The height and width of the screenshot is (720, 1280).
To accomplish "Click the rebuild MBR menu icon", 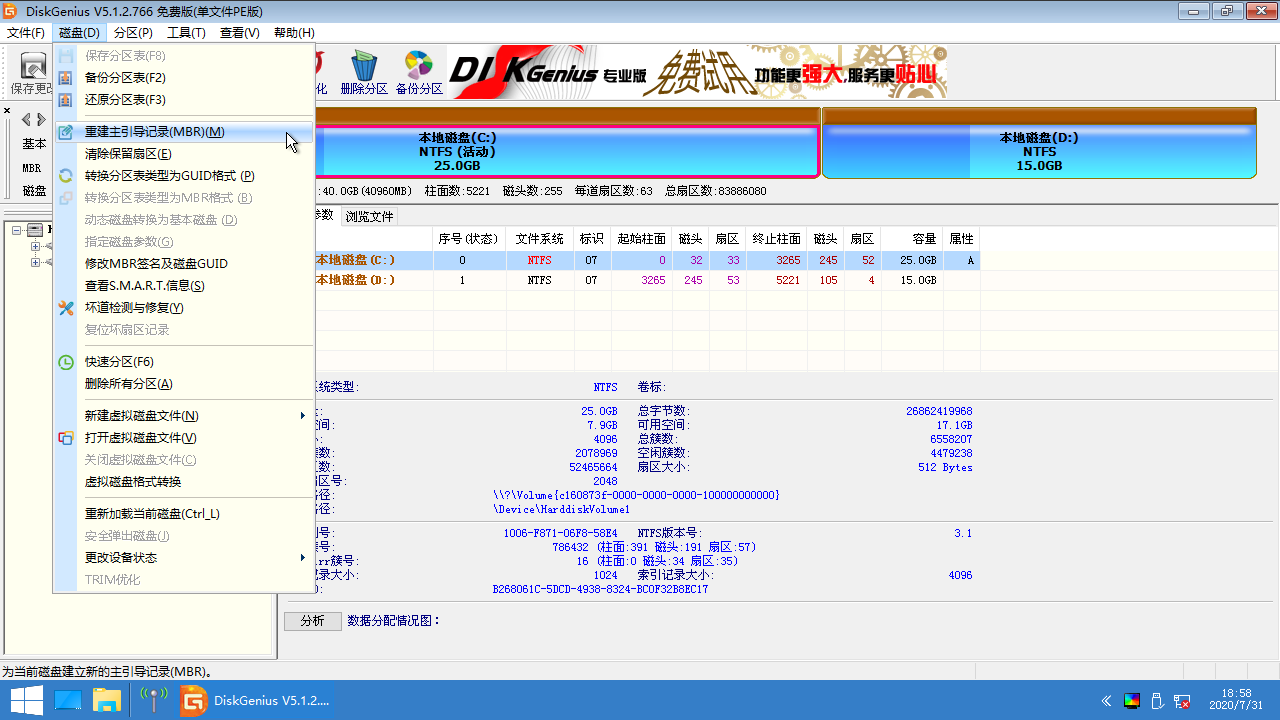I will pos(66,132).
